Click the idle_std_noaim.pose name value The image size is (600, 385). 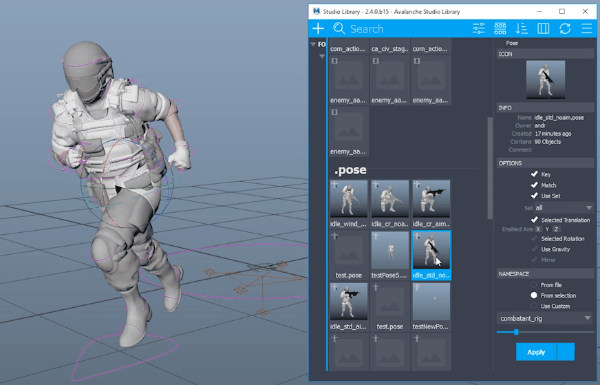(x=559, y=117)
